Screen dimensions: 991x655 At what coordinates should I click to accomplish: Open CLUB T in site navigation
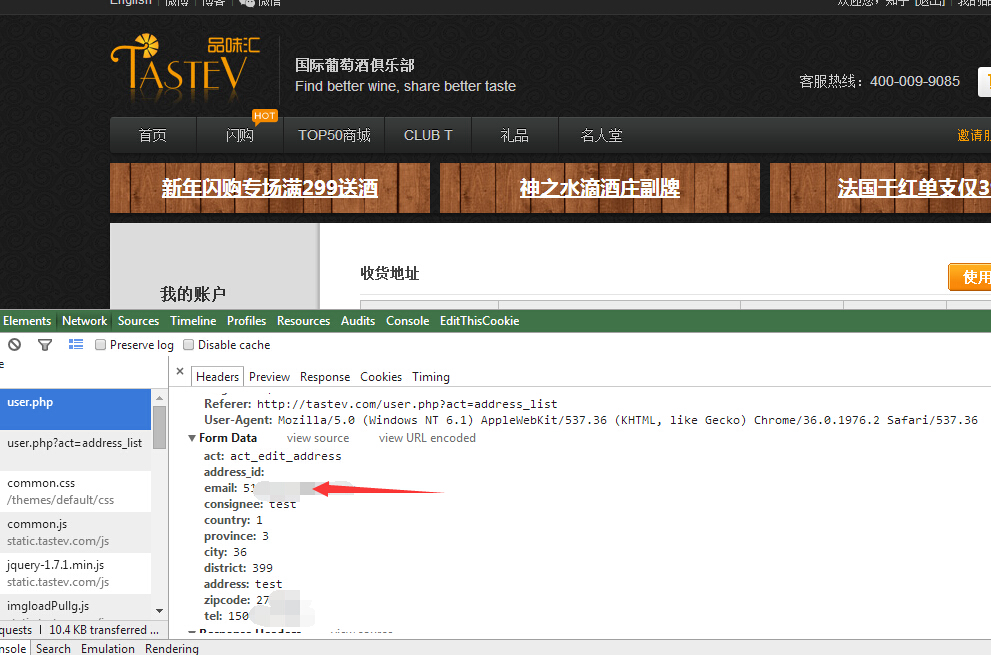click(x=429, y=135)
